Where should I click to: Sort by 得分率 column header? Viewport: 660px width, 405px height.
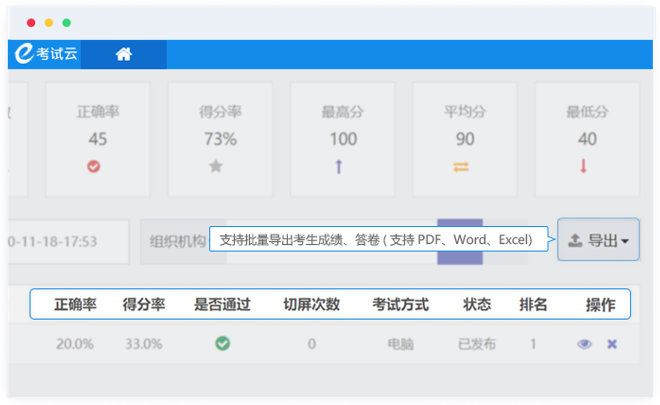pyautogui.click(x=144, y=304)
